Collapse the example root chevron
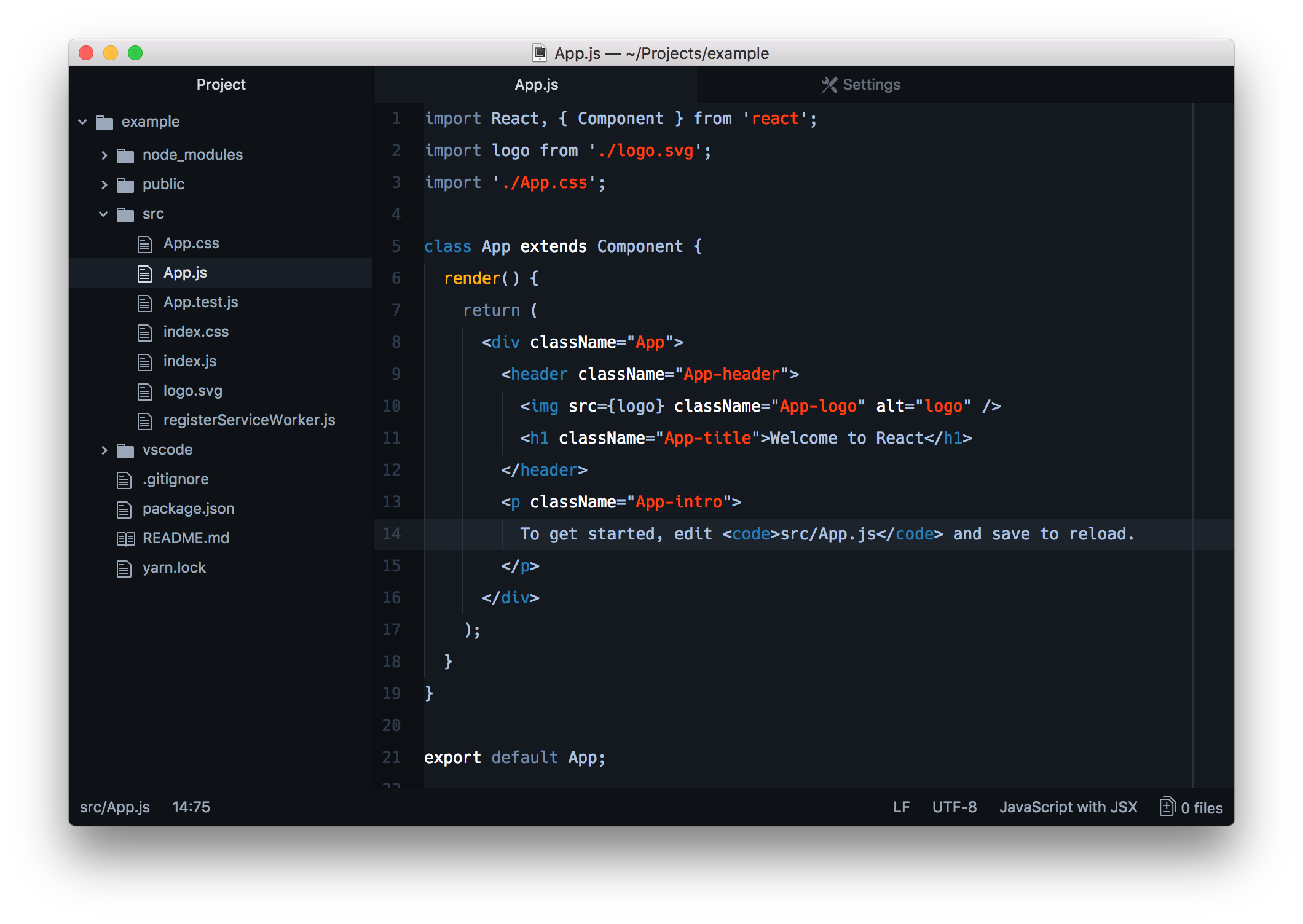This screenshot has height=924, width=1303. (x=82, y=122)
